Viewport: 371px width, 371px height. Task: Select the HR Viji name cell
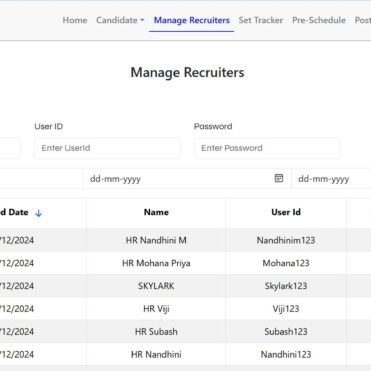point(156,309)
